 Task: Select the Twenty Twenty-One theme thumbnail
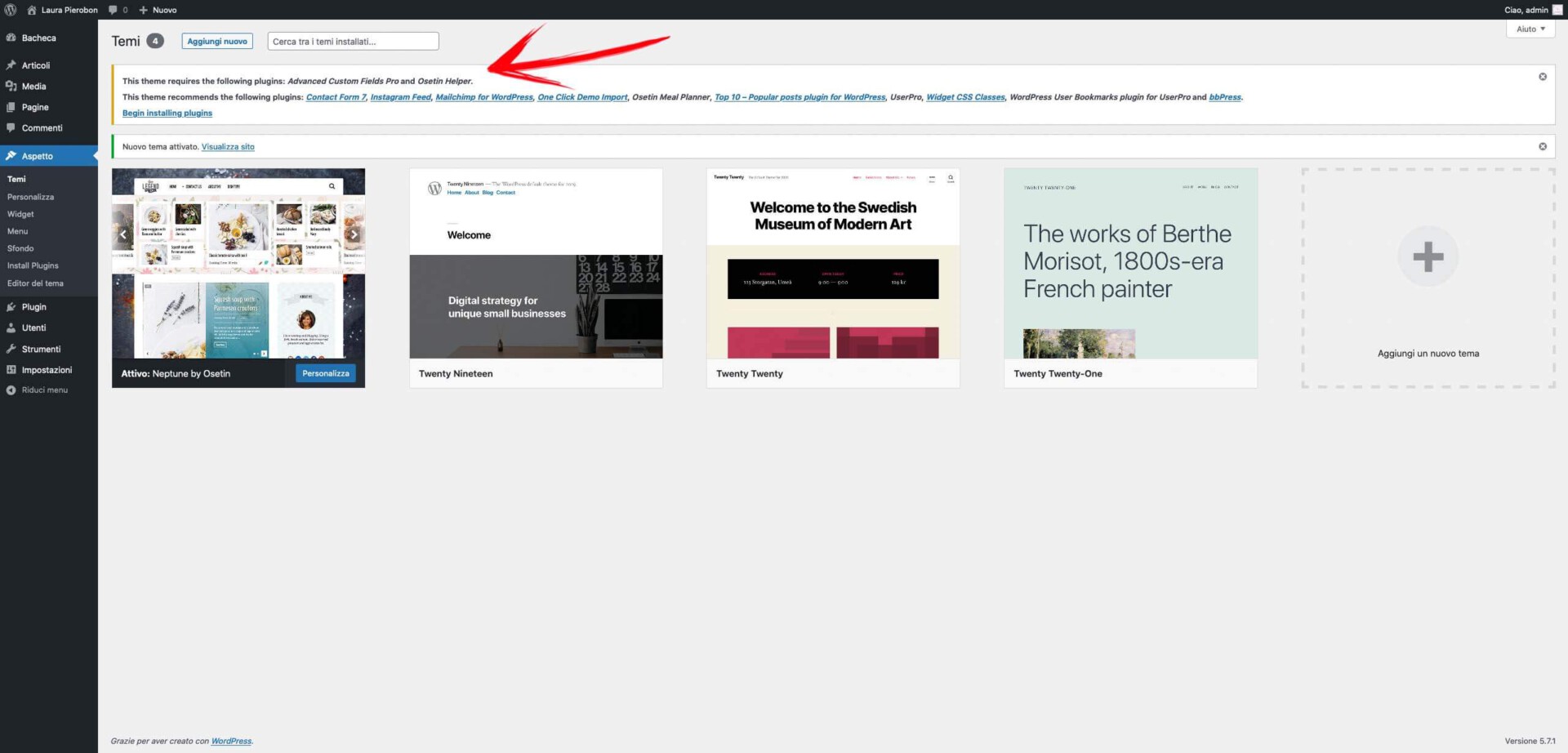(1130, 263)
